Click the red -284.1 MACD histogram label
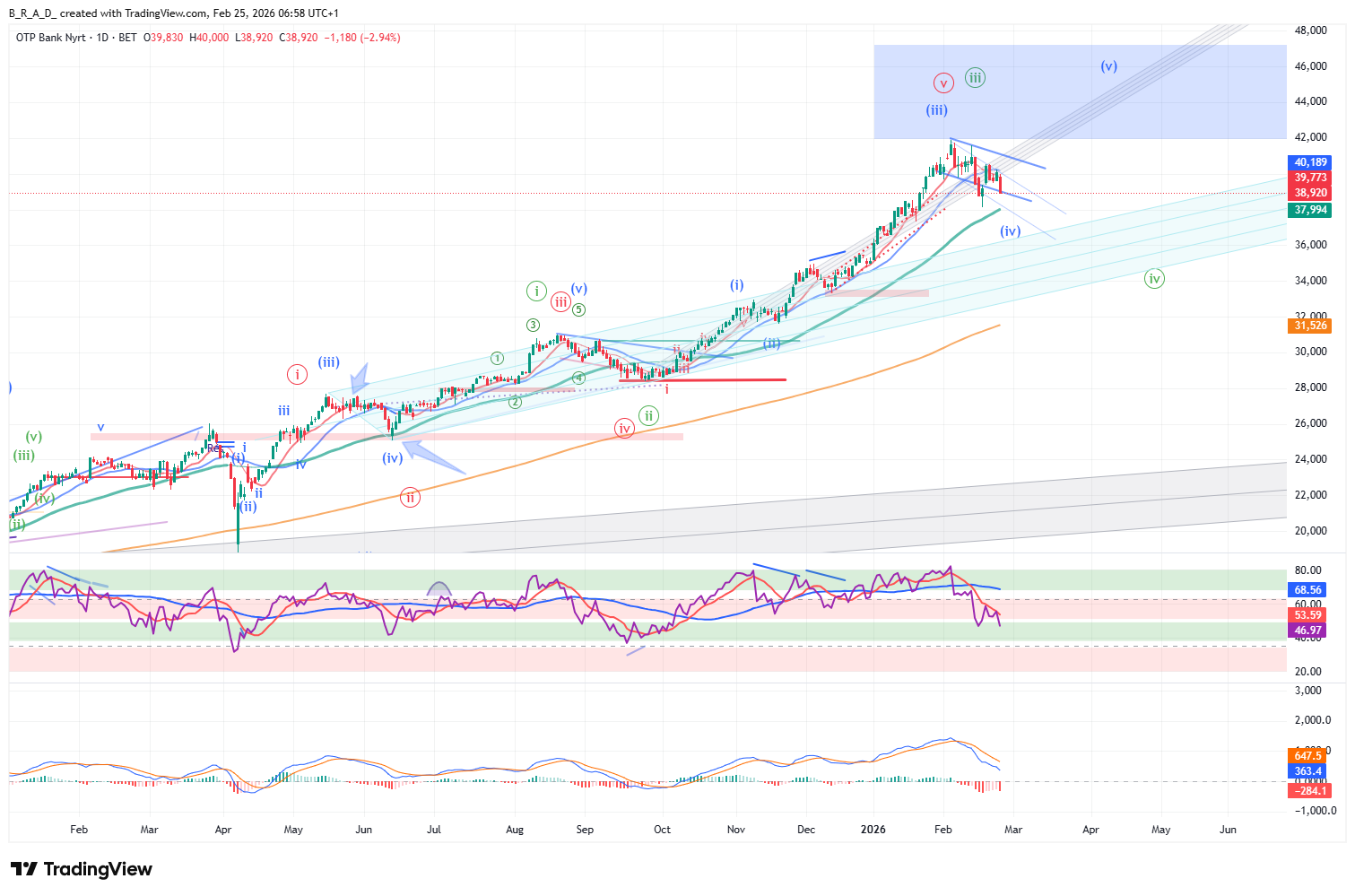 coord(1309,790)
